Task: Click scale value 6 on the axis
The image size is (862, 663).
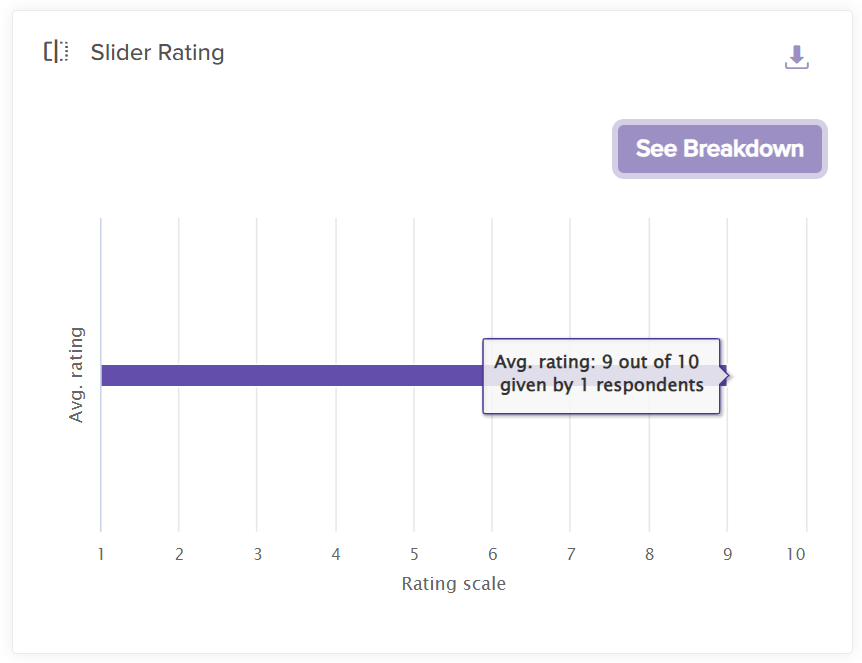Action: (492, 554)
